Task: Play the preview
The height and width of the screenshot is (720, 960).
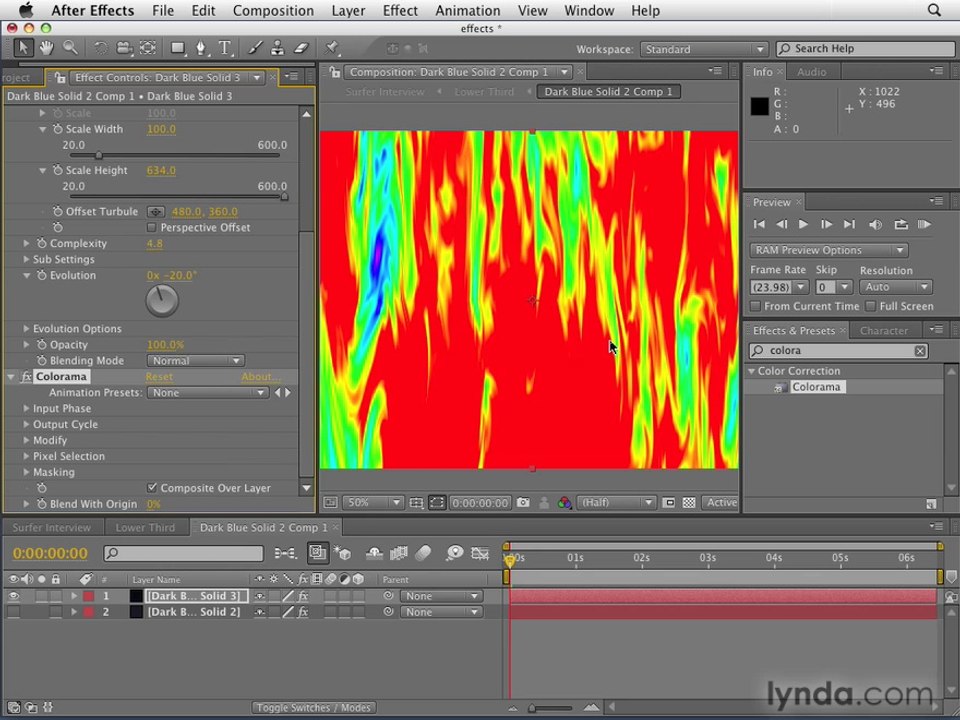Action: [x=803, y=225]
